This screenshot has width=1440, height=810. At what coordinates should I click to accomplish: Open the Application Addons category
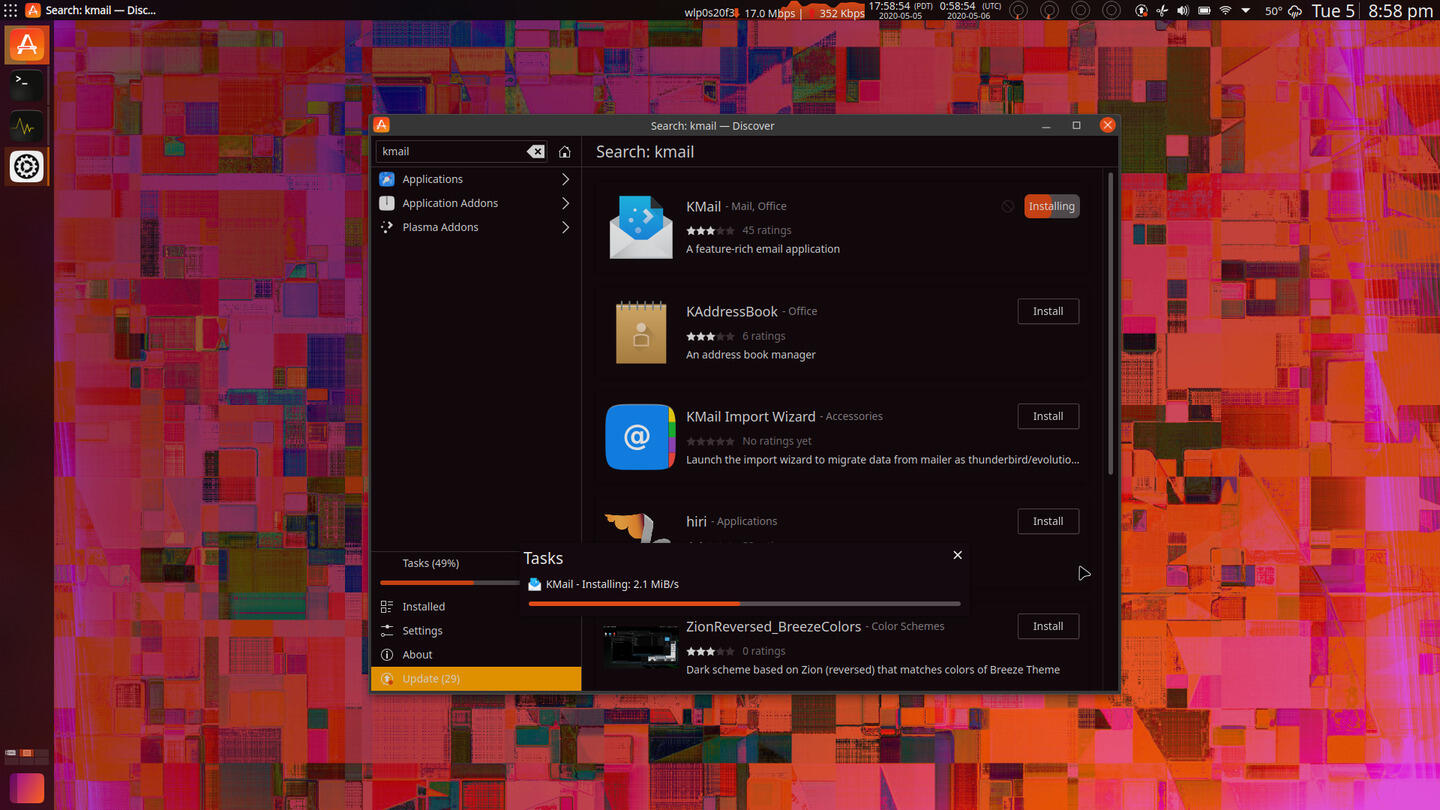coord(476,203)
